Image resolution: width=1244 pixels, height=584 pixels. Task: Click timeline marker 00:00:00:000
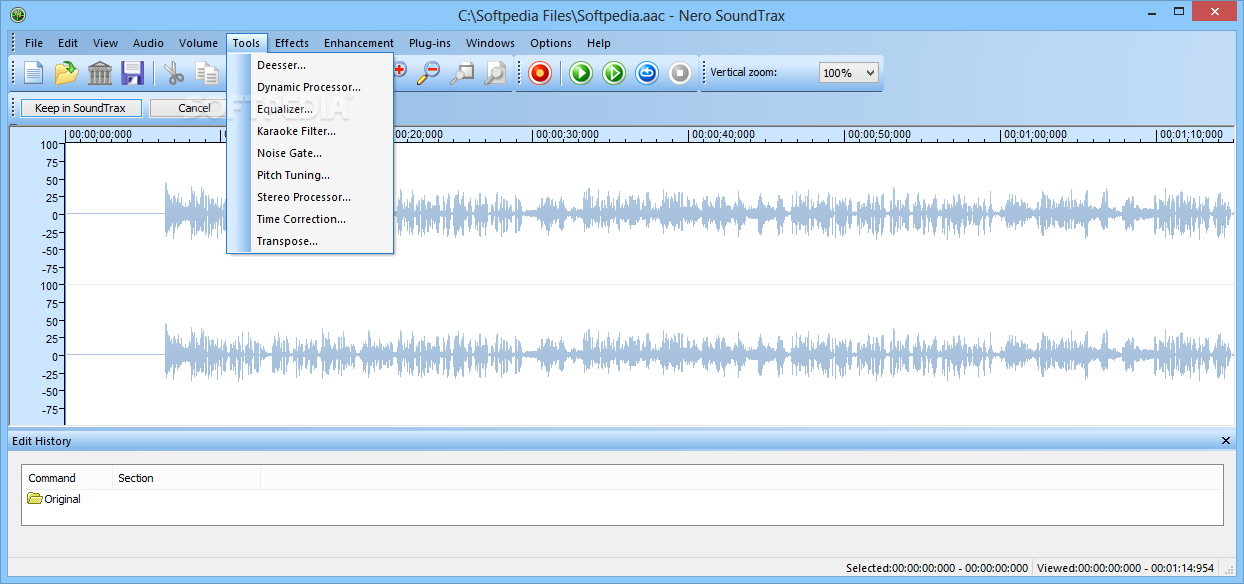pos(100,134)
